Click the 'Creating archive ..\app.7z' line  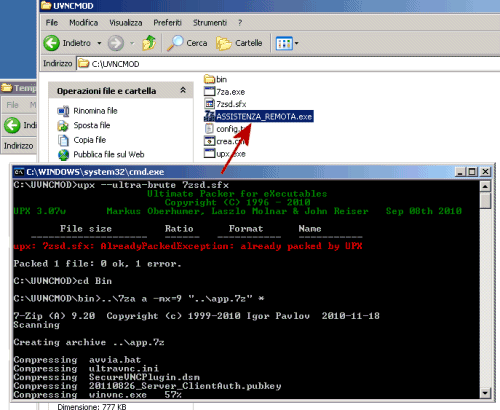coord(89,342)
